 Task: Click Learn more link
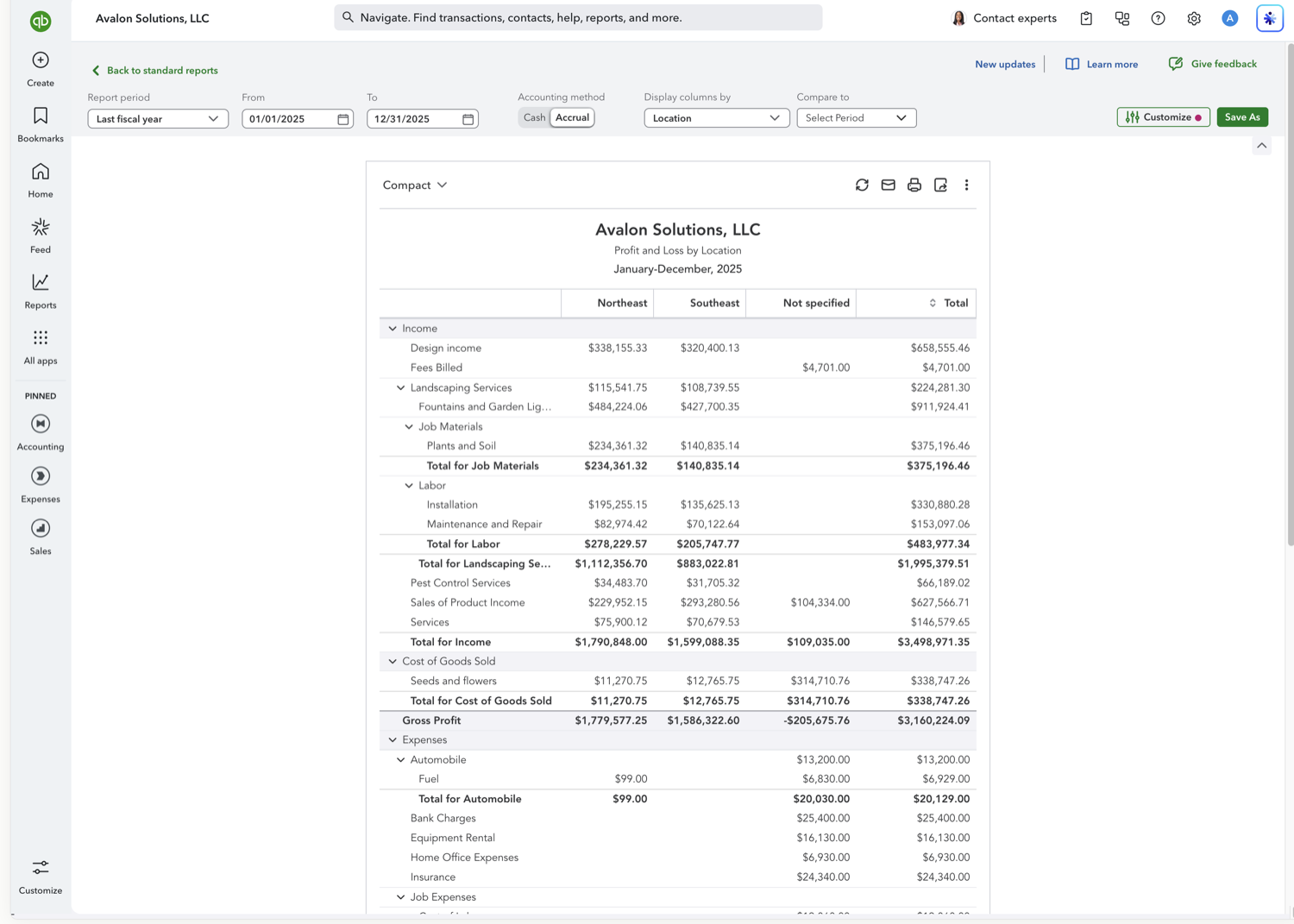1102,64
